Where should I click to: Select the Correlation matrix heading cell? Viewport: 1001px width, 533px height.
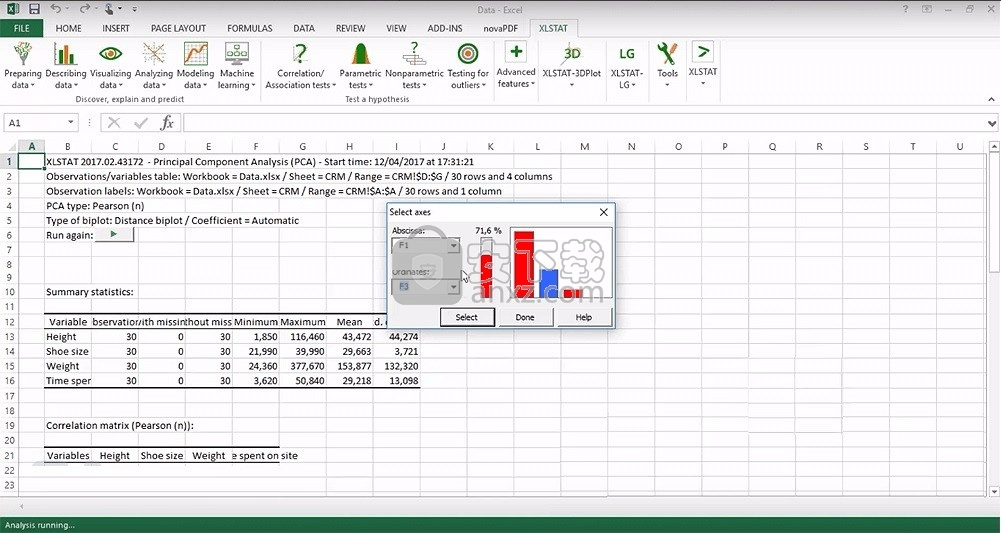point(119,425)
